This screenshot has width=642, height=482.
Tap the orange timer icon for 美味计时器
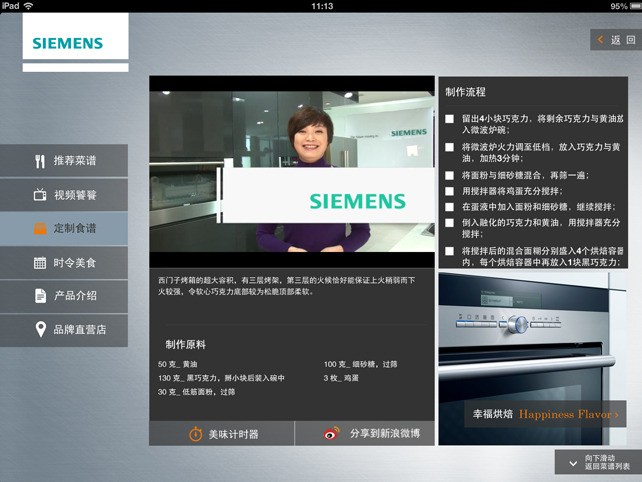[x=196, y=434]
